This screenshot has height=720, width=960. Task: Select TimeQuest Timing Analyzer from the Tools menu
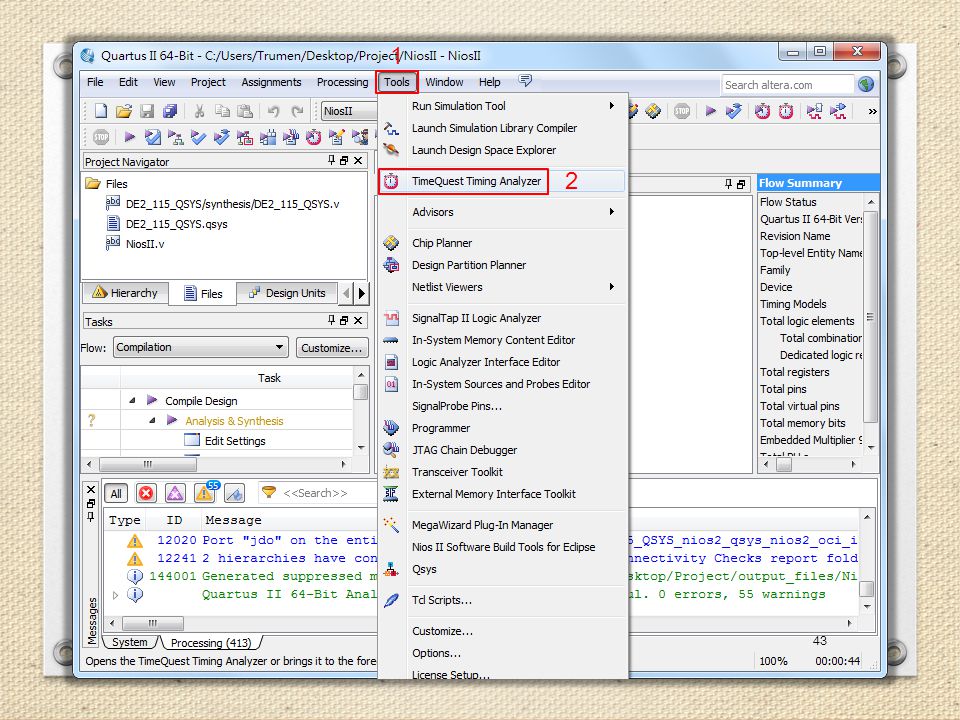(503, 181)
